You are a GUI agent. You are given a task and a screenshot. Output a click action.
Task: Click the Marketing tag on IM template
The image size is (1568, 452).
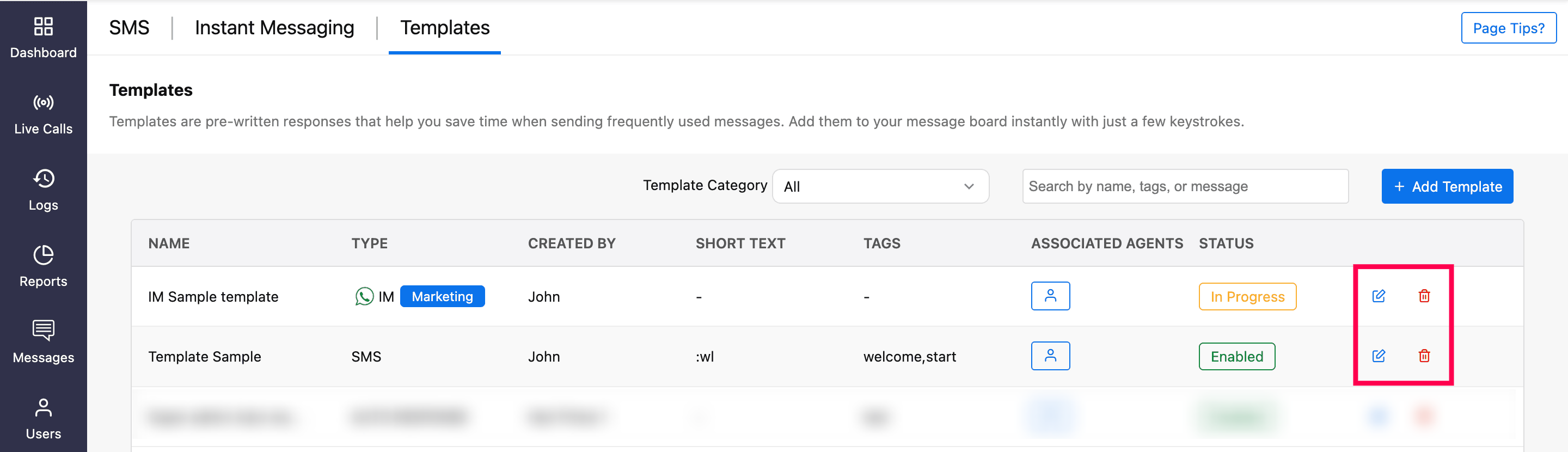point(442,297)
